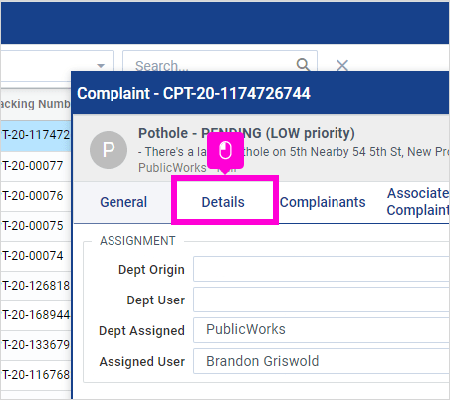Select row ending T-20-00077
The height and width of the screenshot is (400, 450).
(x=36, y=166)
